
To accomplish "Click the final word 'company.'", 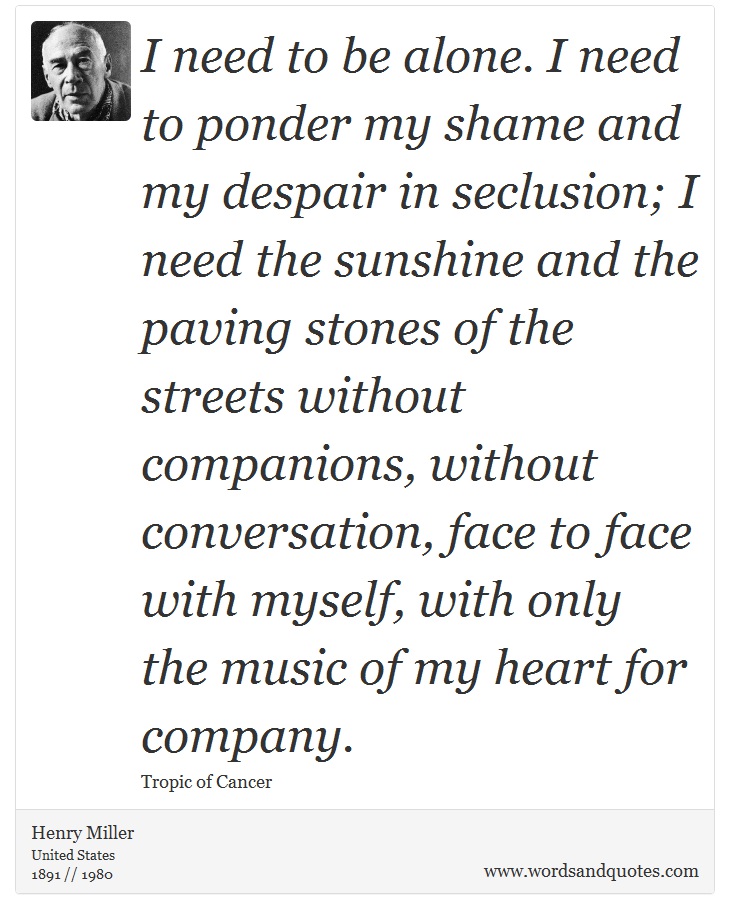I will coord(248,737).
